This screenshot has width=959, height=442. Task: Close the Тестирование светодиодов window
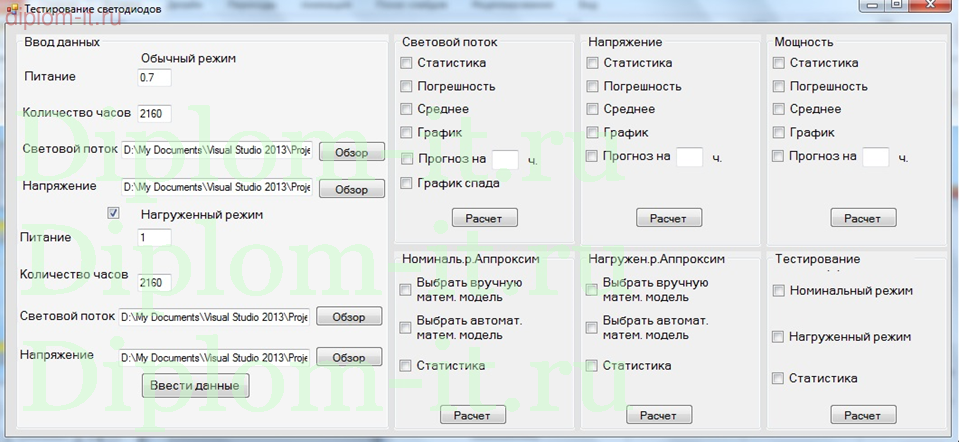point(931,6)
